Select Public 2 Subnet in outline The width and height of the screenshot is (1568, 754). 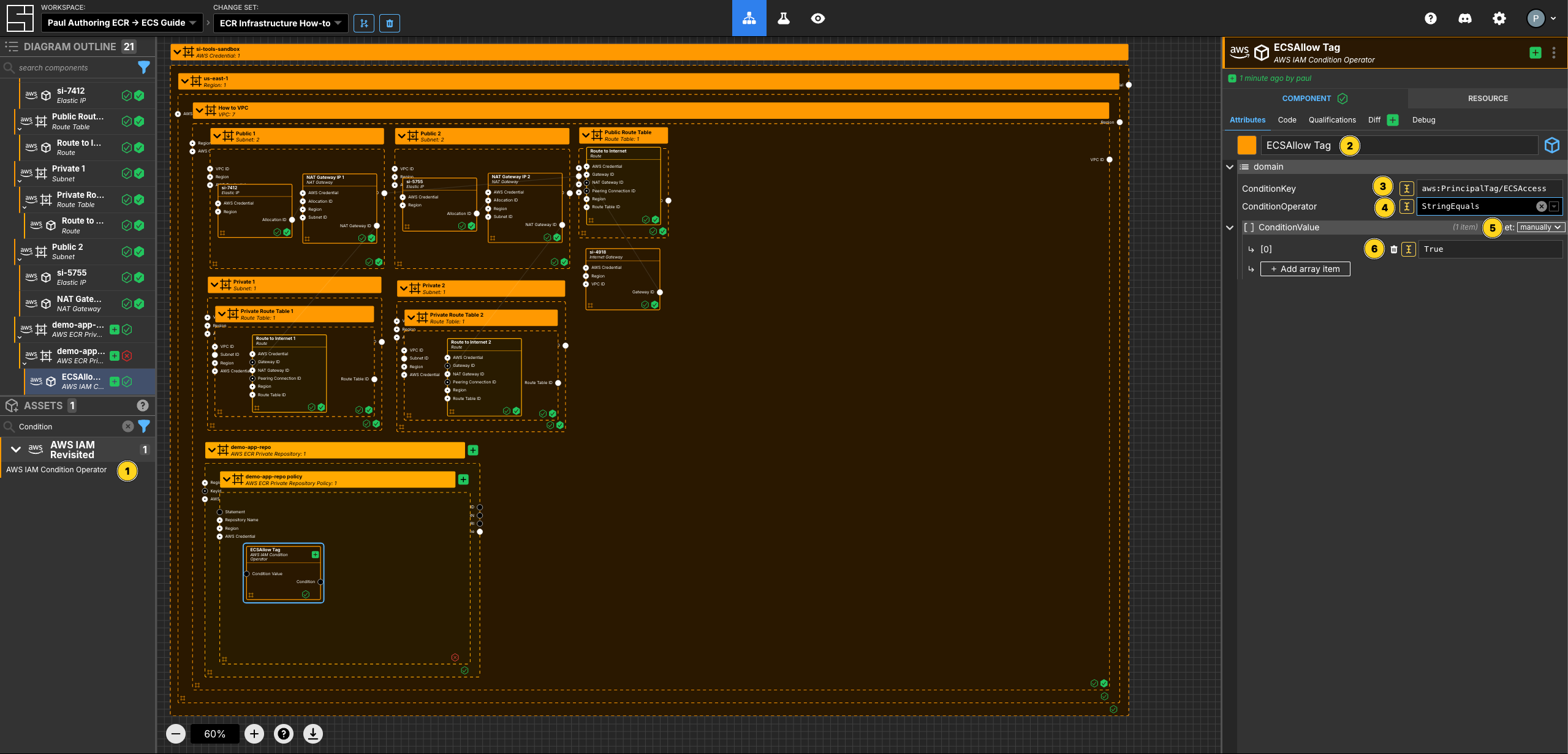point(85,252)
